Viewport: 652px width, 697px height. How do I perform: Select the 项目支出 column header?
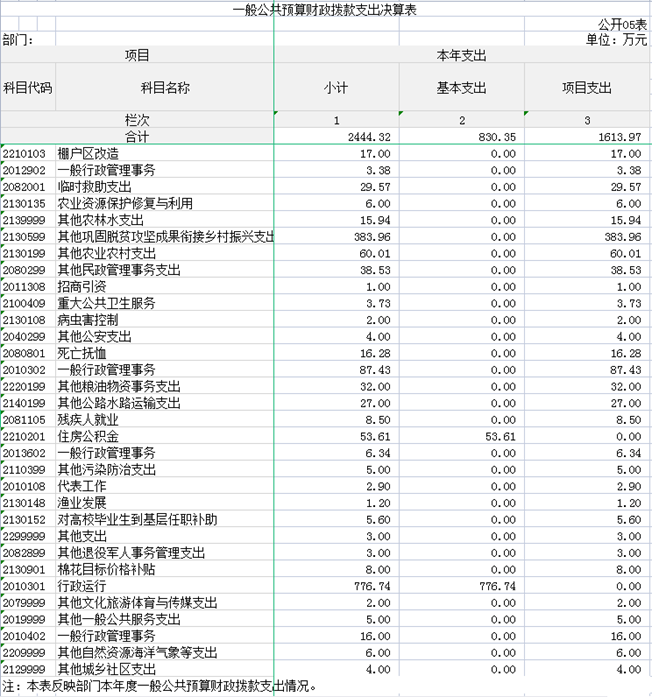click(587, 88)
